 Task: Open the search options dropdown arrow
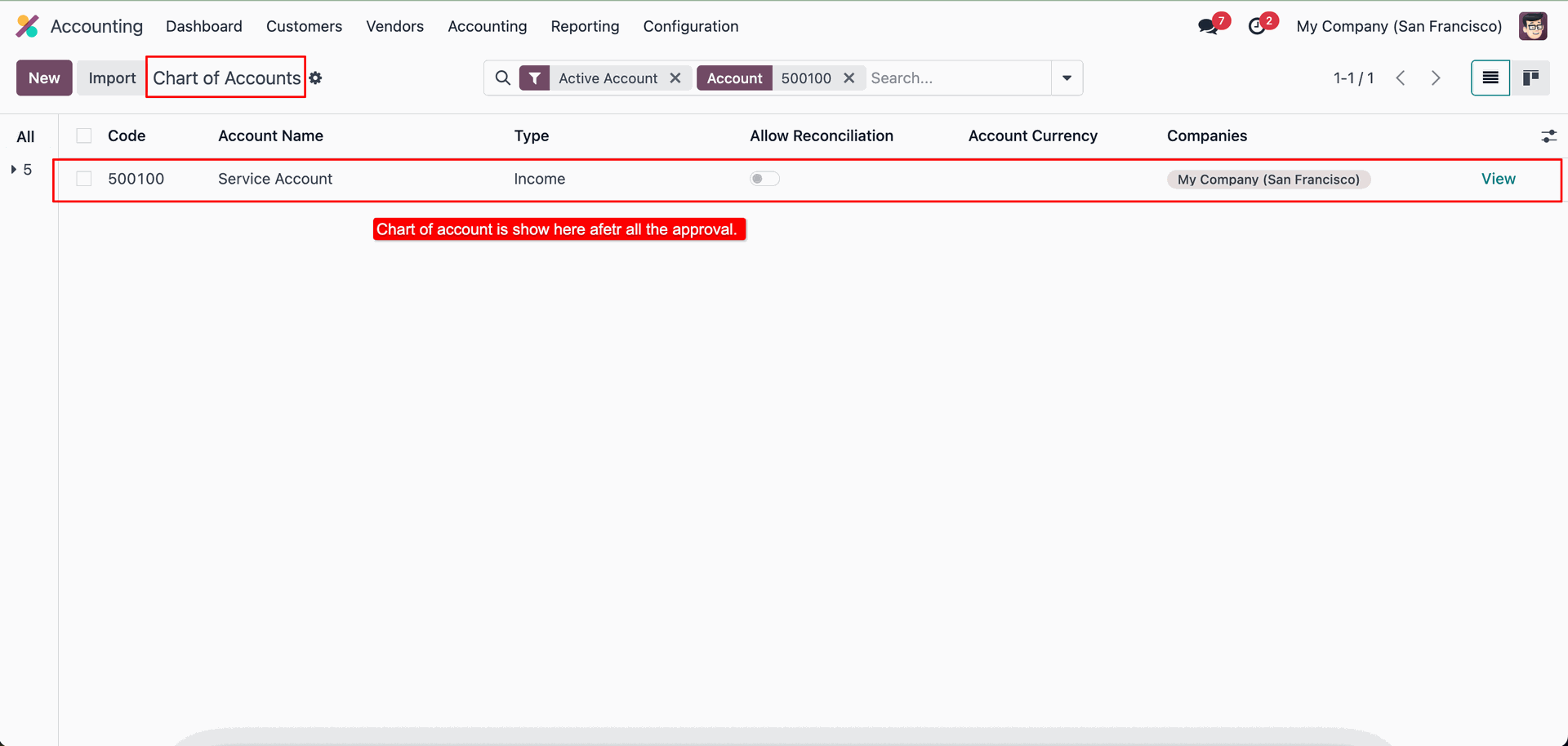tap(1067, 78)
